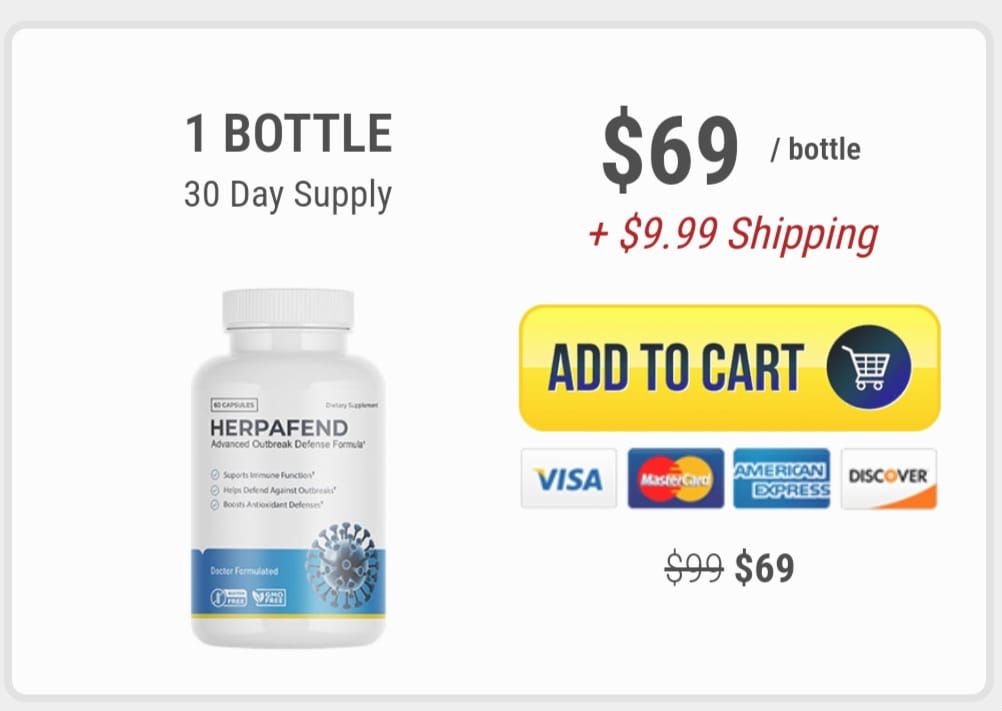Click the + $9.99 Shipping text

click(x=733, y=234)
